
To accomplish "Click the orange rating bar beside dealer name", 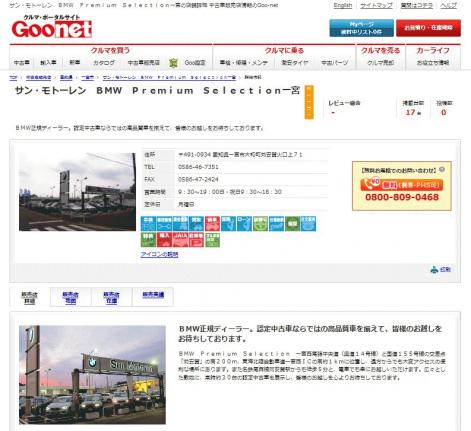I will click(x=309, y=102).
